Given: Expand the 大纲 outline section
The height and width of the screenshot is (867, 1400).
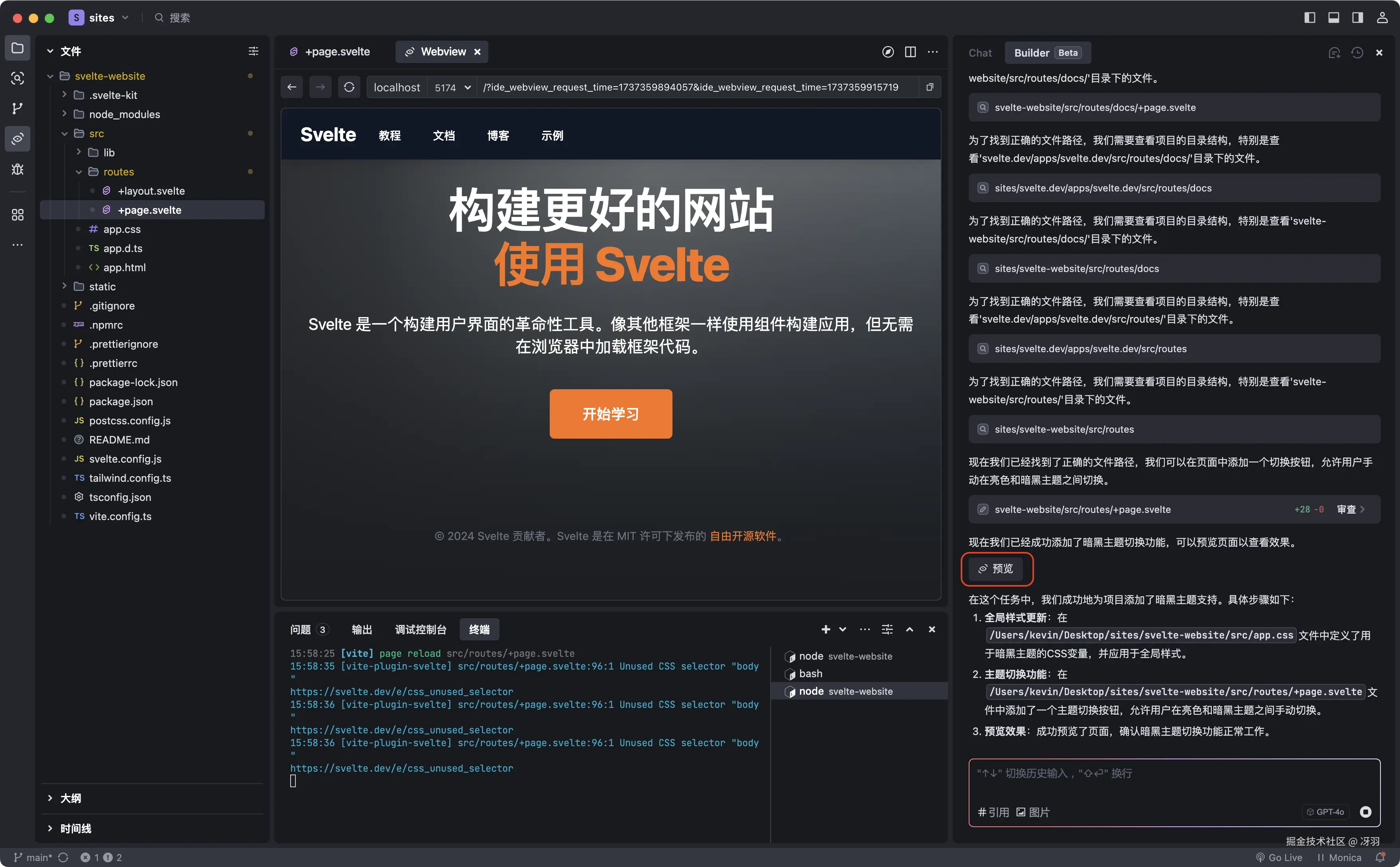Looking at the screenshot, I should point(71,798).
